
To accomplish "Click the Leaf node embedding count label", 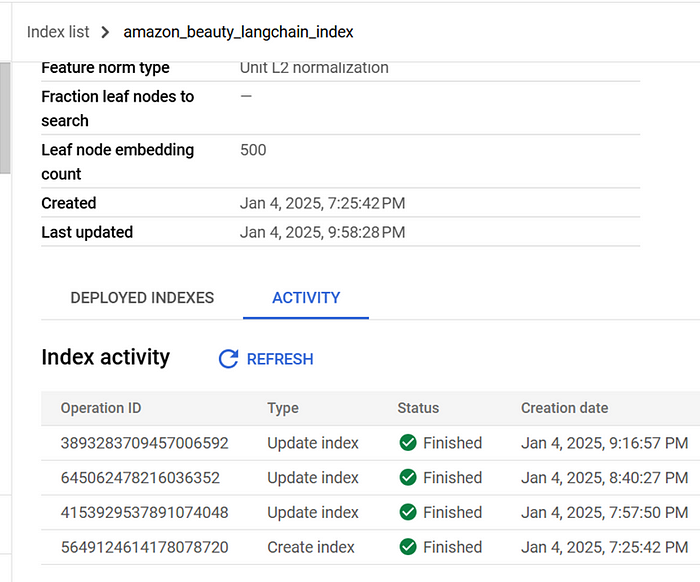I will (118, 162).
